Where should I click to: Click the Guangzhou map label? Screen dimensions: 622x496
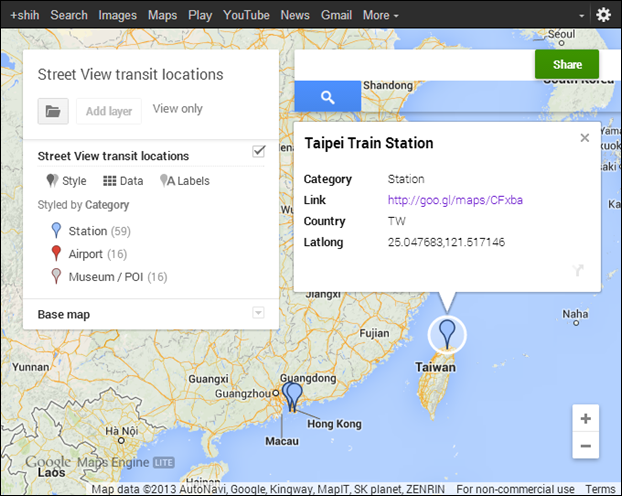[x=243, y=394]
